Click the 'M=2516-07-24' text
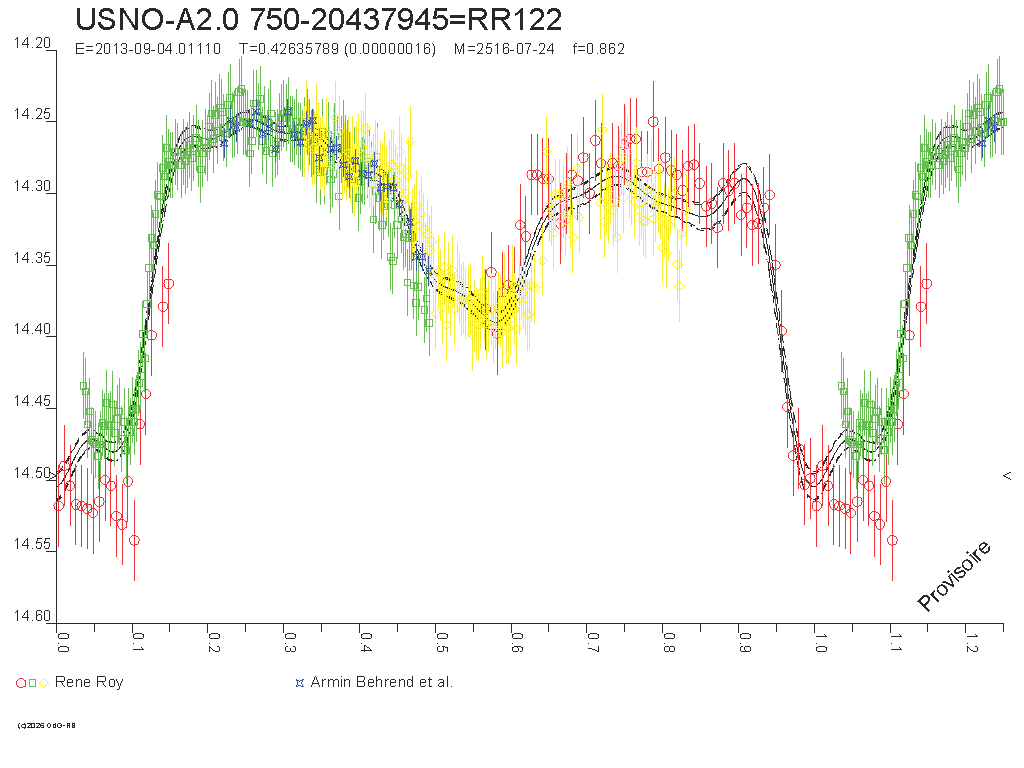 click(x=504, y=49)
